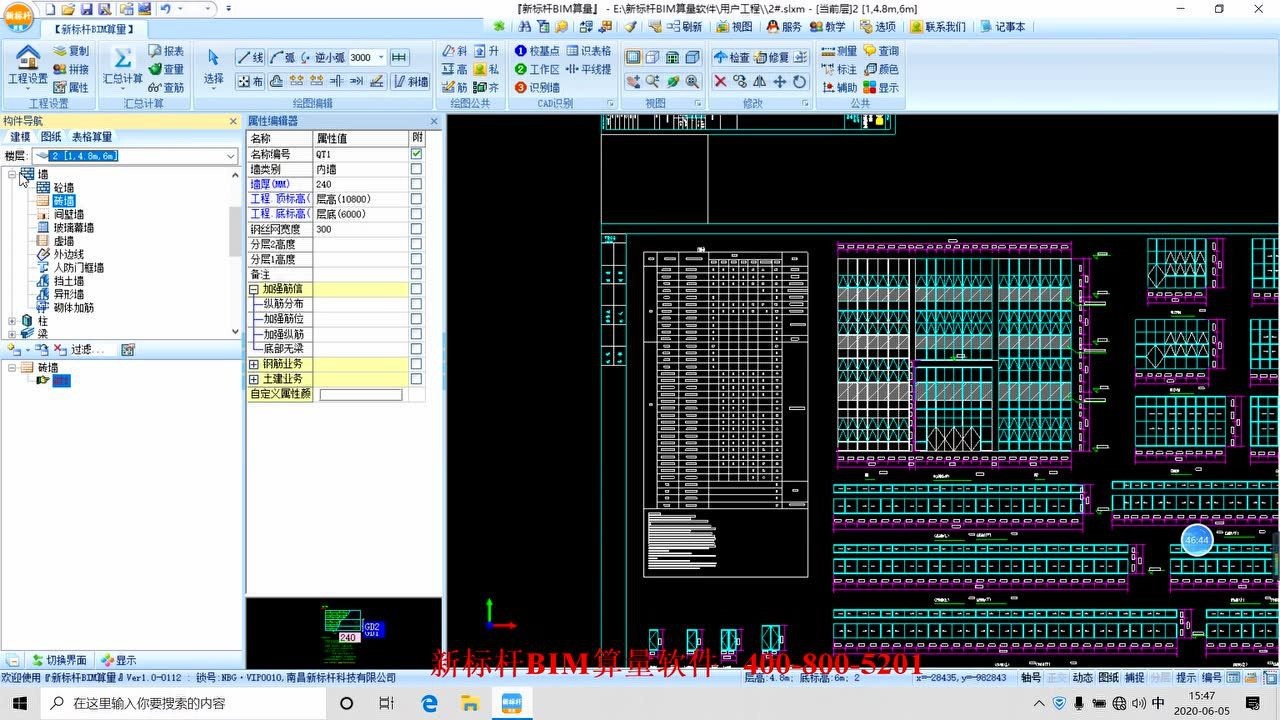1280x720 pixels.
Task: Check the box beside 钢丝网宽度 property
Action: (x=418, y=228)
